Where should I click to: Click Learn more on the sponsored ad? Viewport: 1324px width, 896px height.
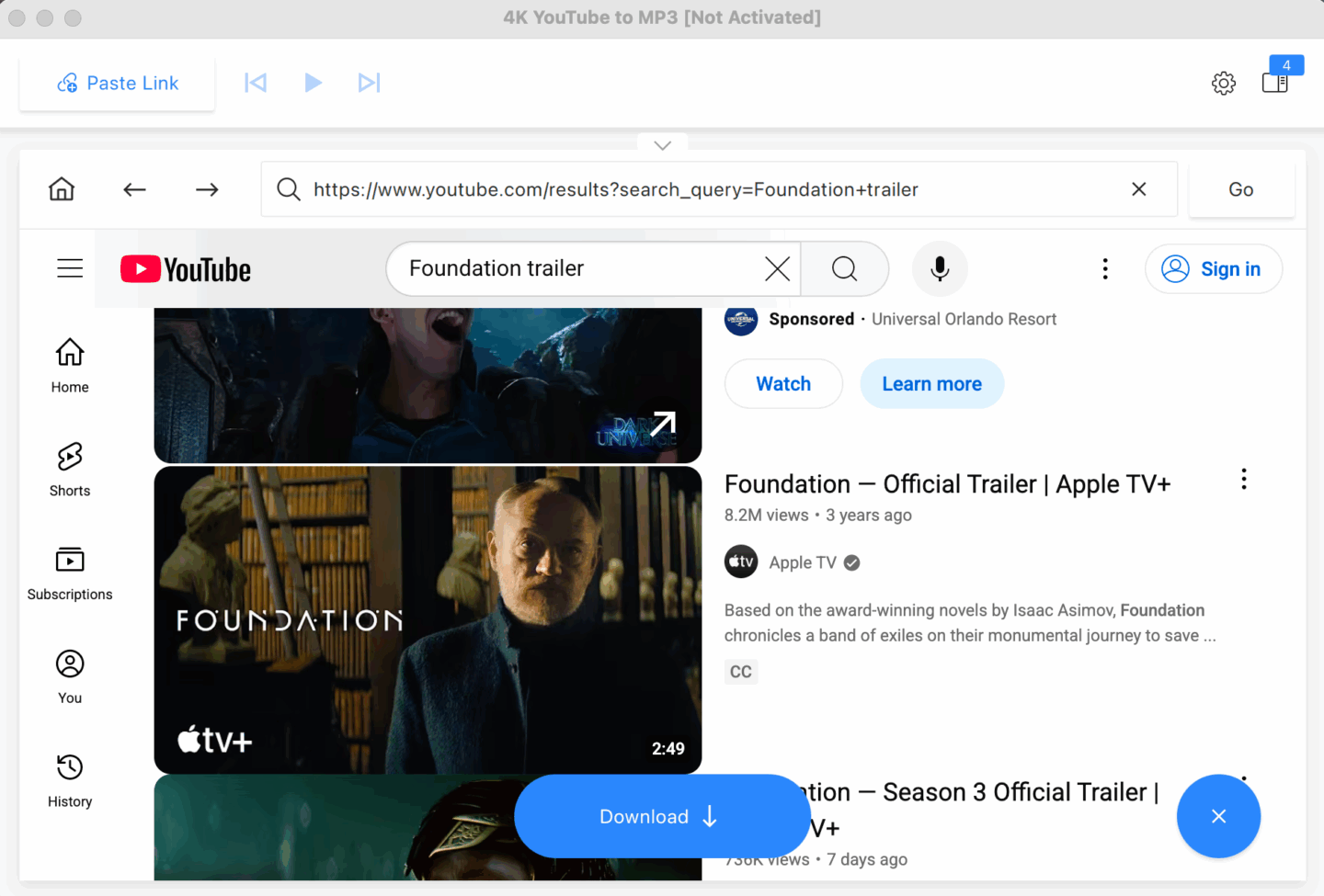(931, 383)
